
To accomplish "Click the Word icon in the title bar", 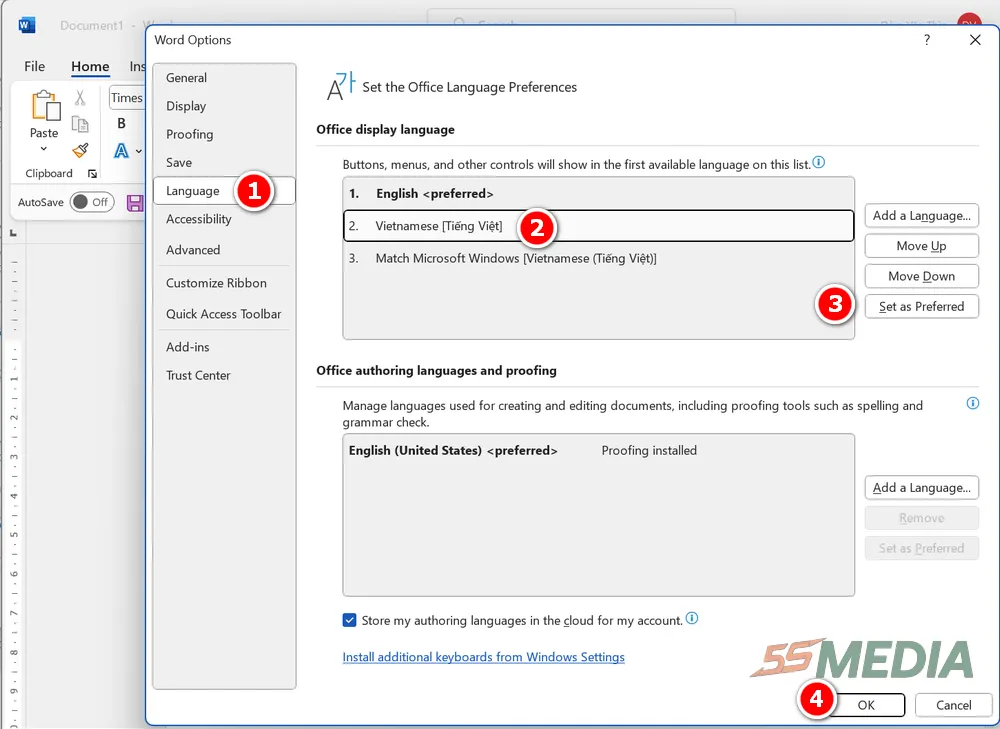I will (x=26, y=25).
